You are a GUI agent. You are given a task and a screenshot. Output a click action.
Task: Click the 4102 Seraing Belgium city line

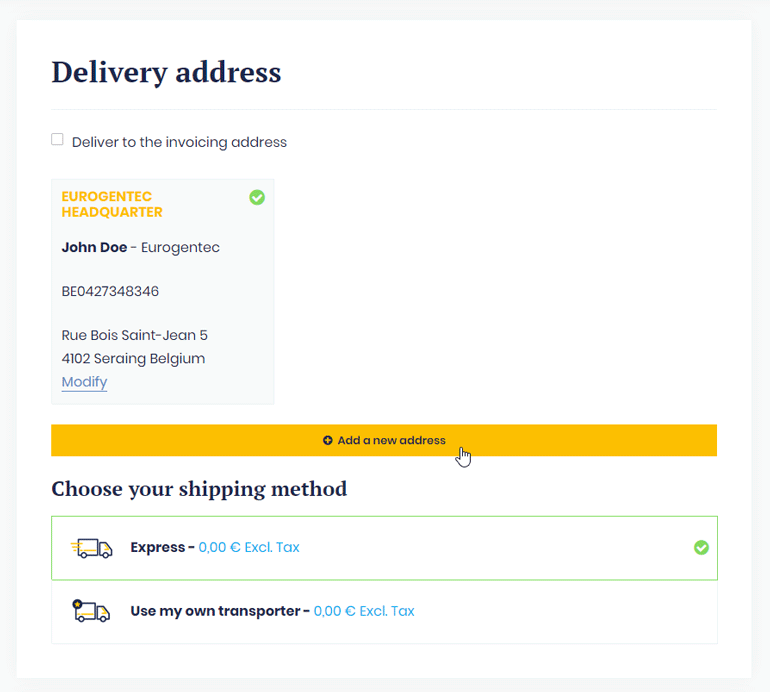[x=133, y=358]
